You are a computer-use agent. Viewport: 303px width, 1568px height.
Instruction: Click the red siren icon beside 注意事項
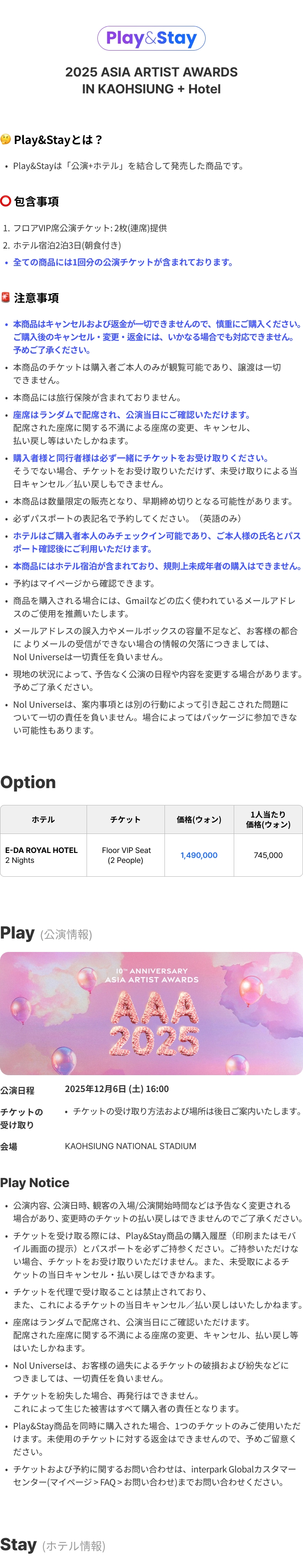click(6, 297)
